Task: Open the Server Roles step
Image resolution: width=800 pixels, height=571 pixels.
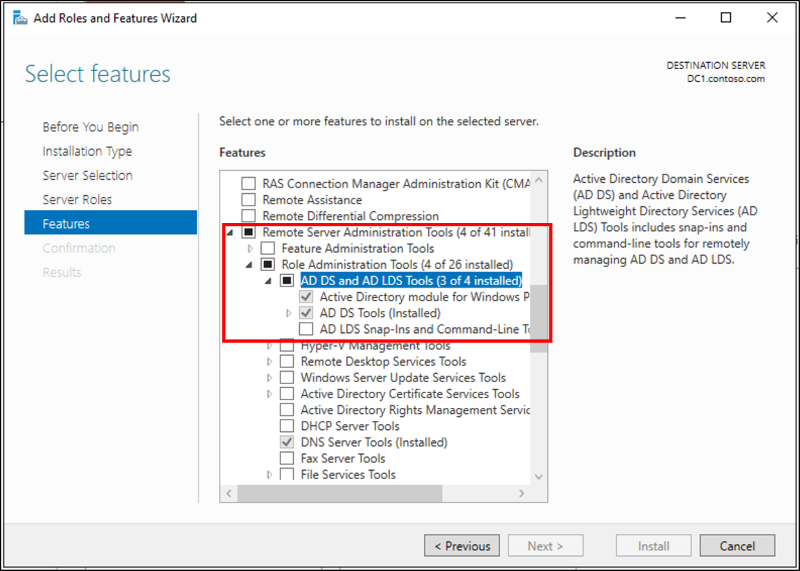Action: [77, 200]
